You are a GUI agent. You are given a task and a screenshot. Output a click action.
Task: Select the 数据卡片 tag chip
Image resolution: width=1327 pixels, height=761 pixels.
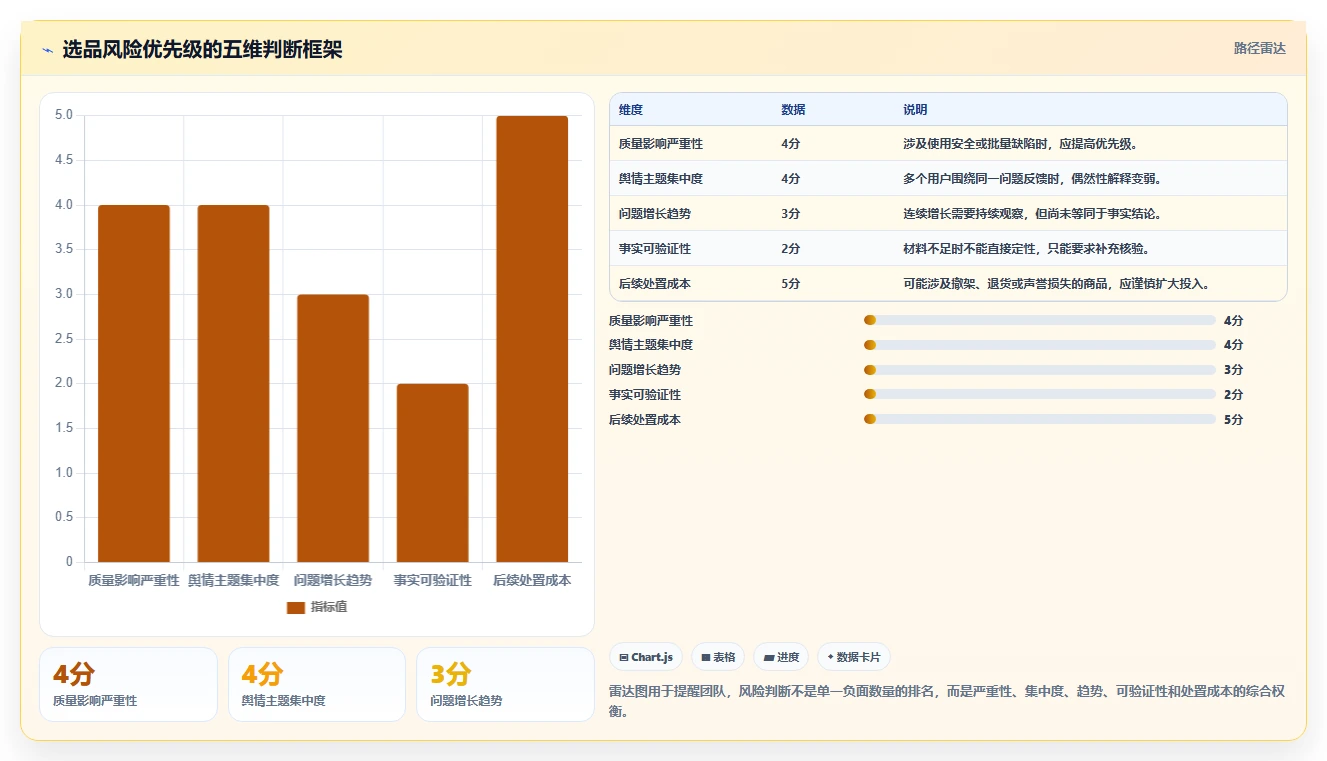853,657
